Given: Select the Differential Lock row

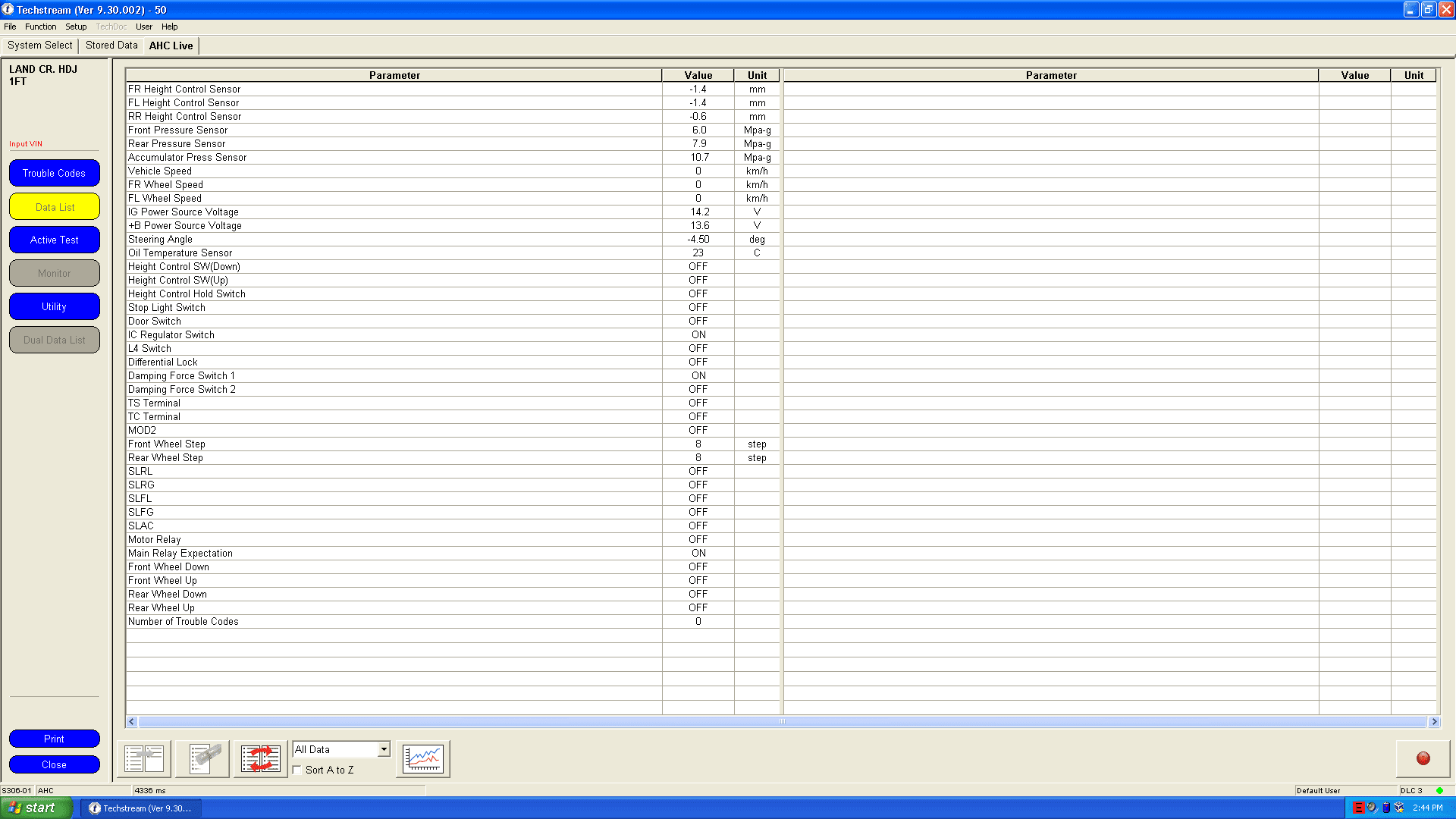Looking at the screenshot, I should pos(453,362).
